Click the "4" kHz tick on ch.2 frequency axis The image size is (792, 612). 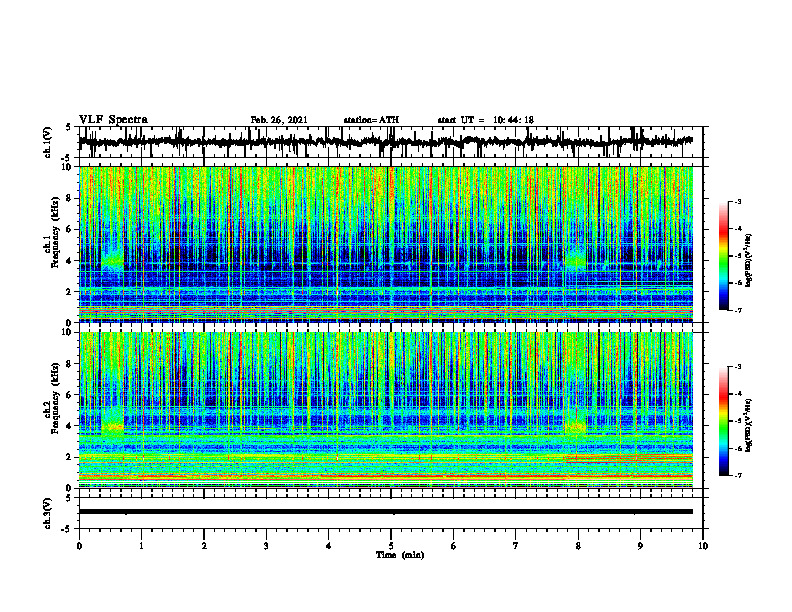point(69,426)
